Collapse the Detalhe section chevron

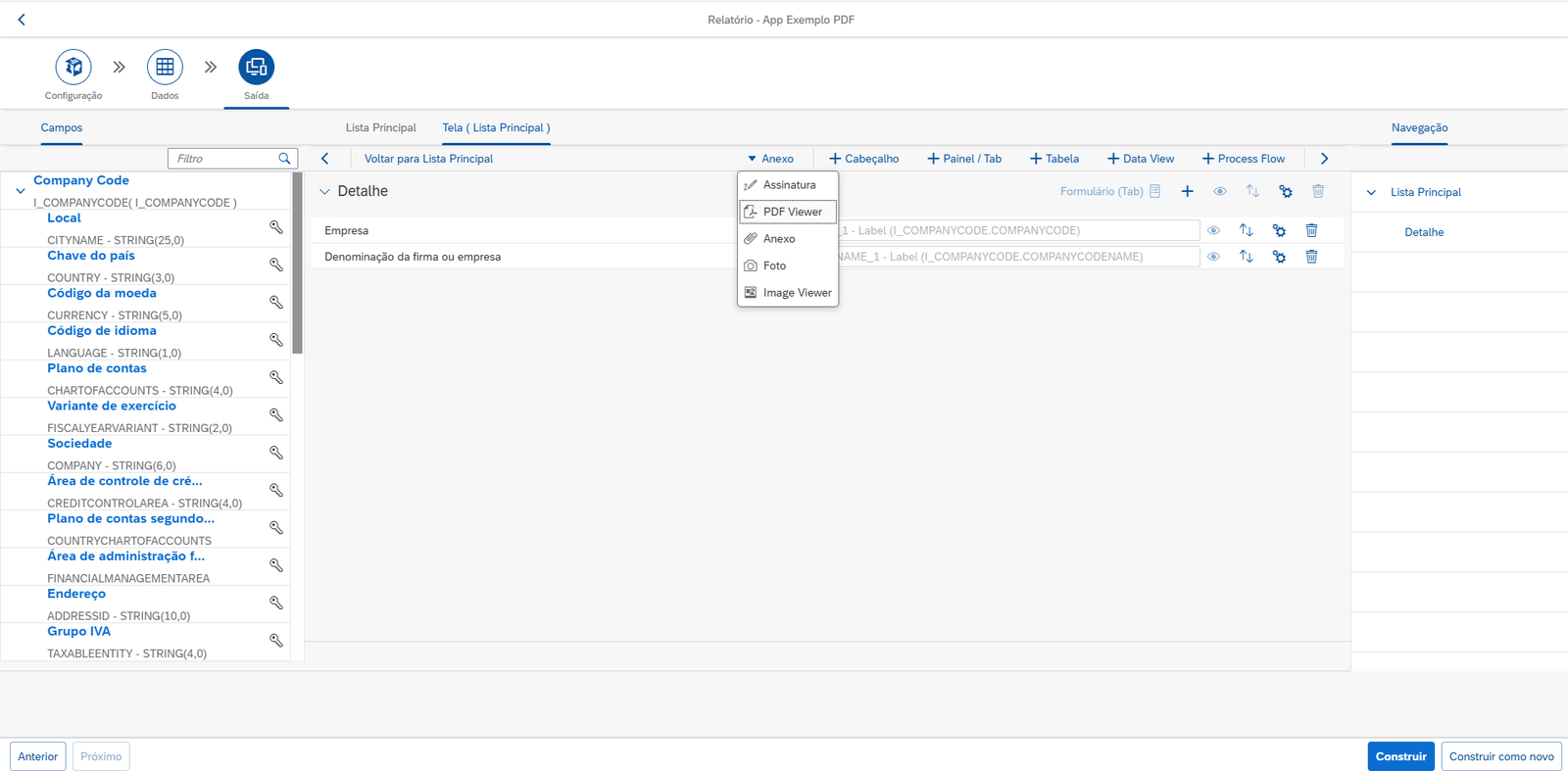324,191
